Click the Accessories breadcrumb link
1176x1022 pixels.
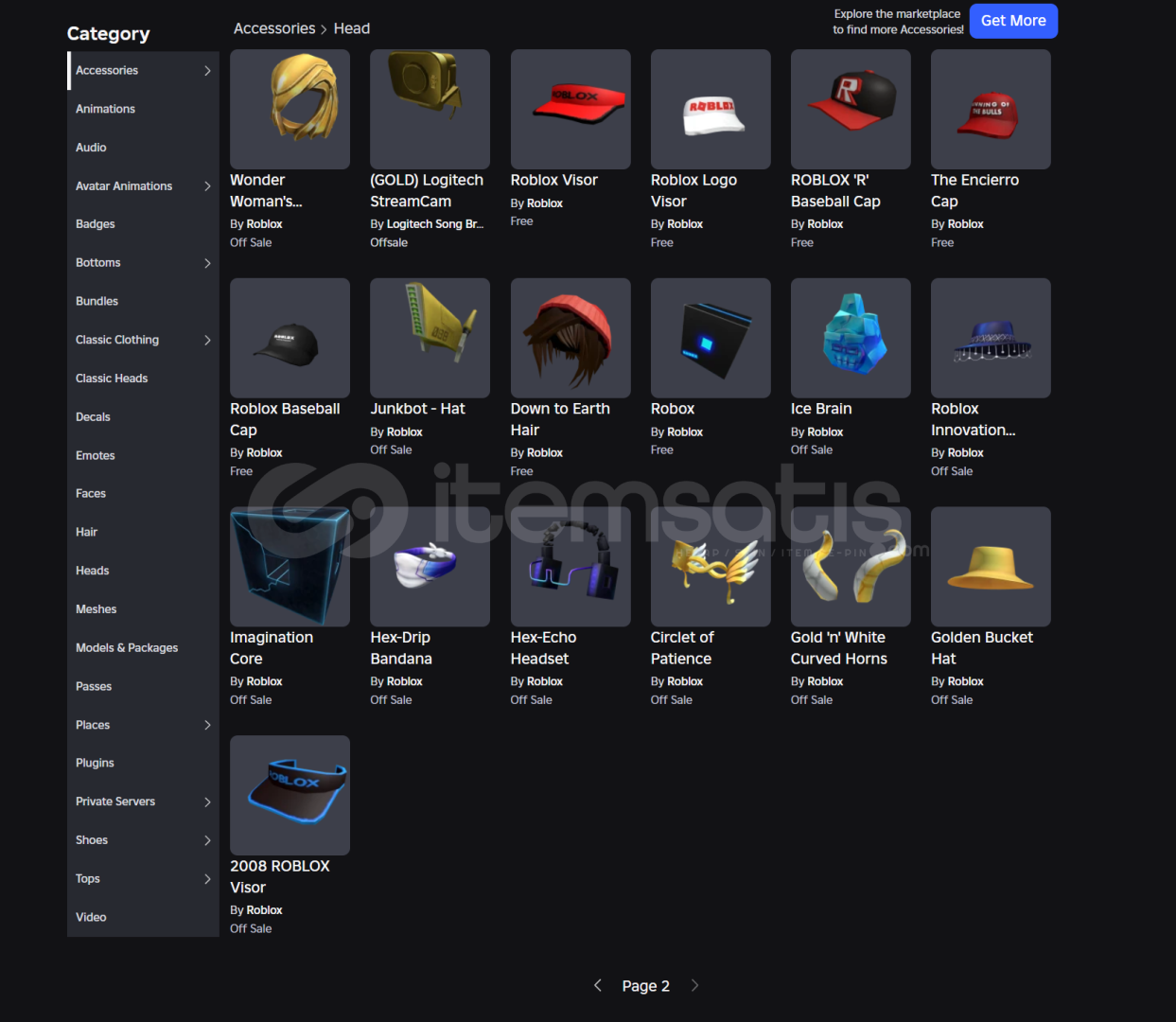click(x=274, y=28)
